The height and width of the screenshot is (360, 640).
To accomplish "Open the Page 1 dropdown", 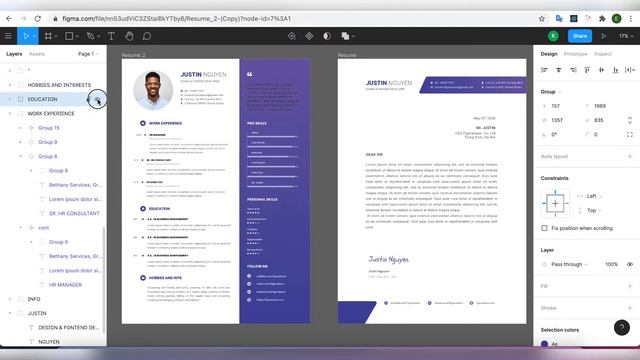I will [88, 54].
